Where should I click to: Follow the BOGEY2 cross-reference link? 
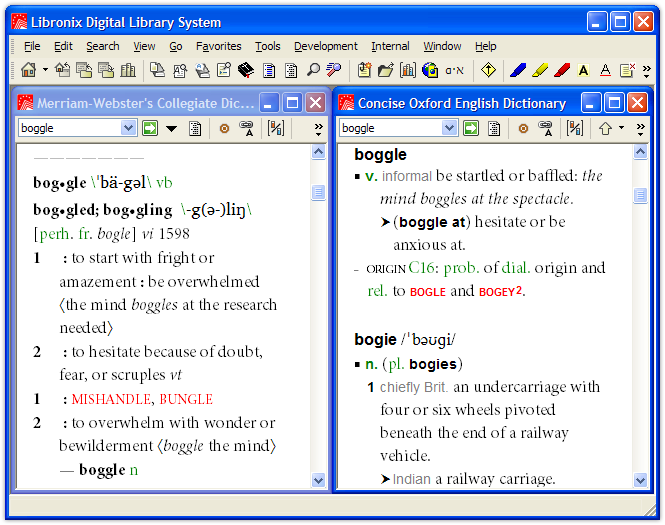tap(500, 291)
